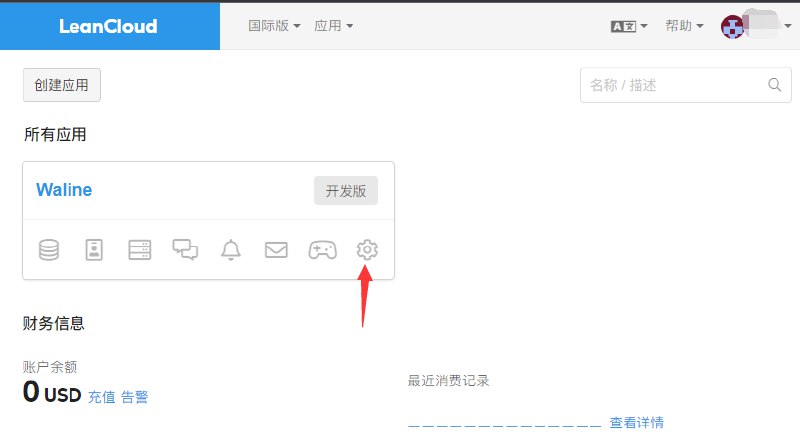The width and height of the screenshot is (800, 448).
Task: Click the 告警 alert link
Action: tap(135, 397)
